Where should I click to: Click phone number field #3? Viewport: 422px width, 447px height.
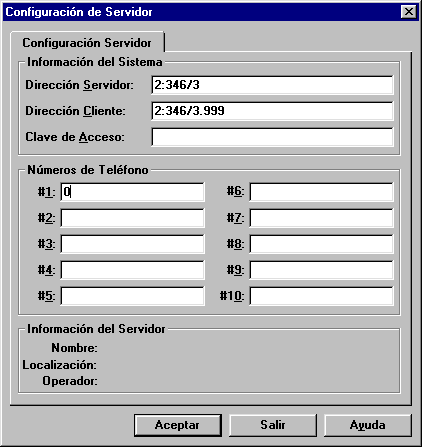[132, 244]
